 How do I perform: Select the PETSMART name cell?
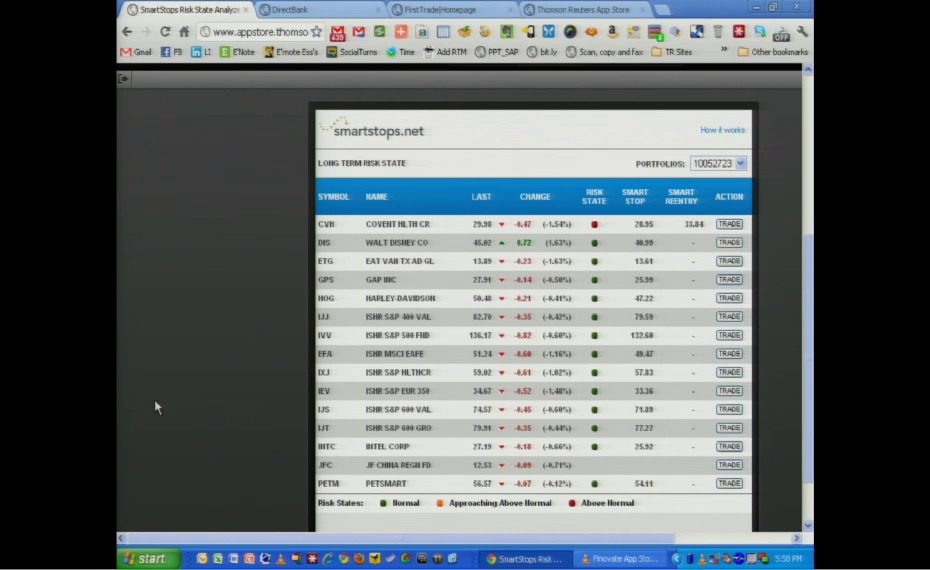pyautogui.click(x=386, y=483)
